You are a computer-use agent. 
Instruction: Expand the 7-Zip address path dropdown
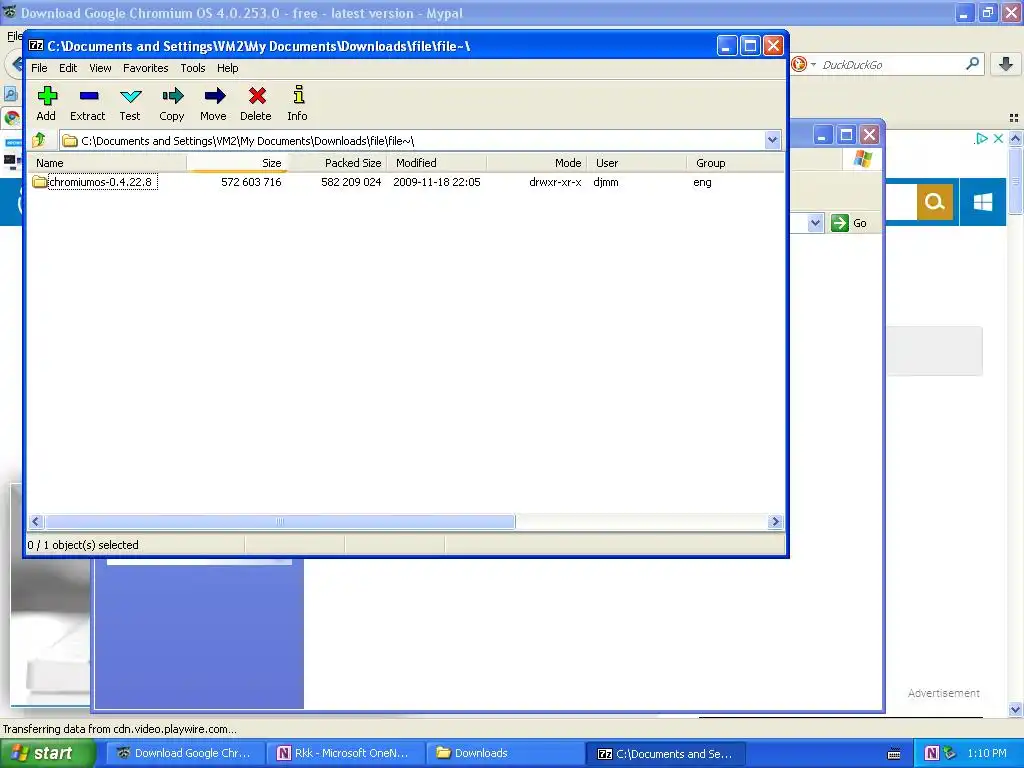(773, 140)
